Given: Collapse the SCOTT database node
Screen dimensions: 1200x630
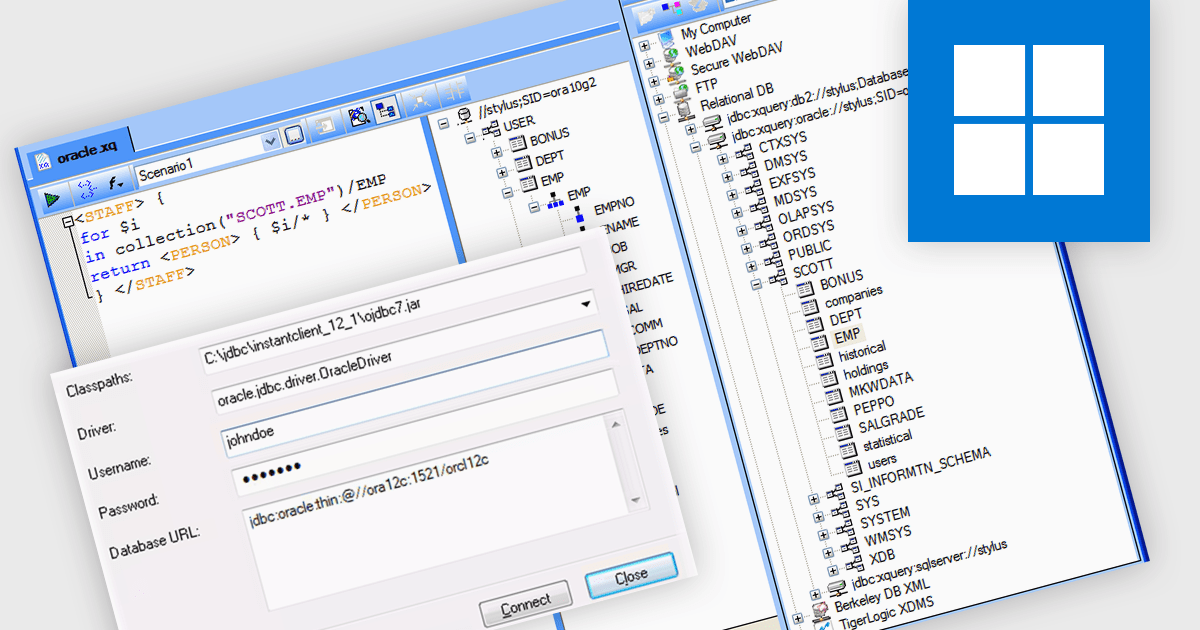Looking at the screenshot, I should click(756, 284).
